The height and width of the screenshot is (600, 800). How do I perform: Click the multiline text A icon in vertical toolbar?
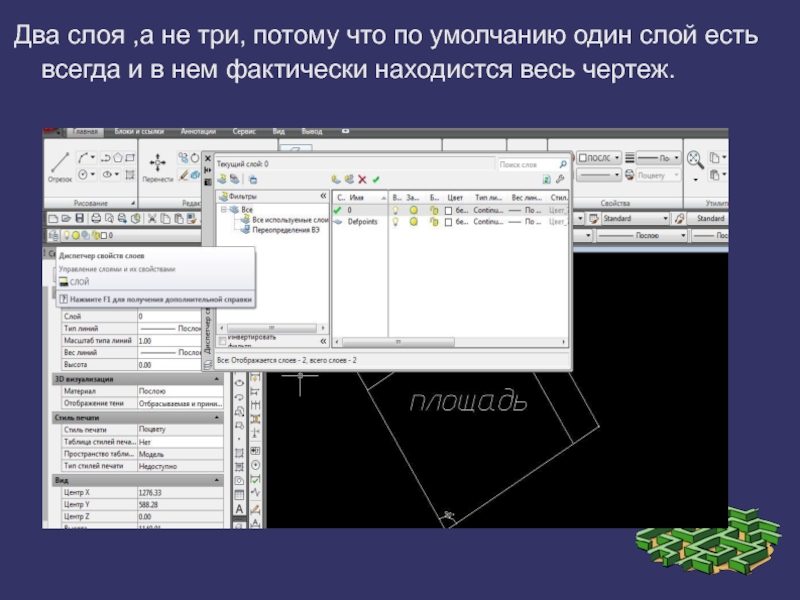pos(239,509)
